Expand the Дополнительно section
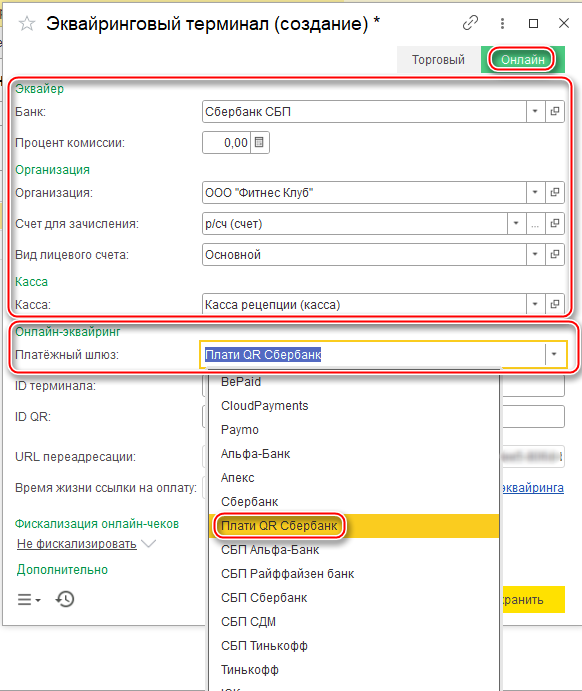Viewport: 582px width, 691px height. 62,569
